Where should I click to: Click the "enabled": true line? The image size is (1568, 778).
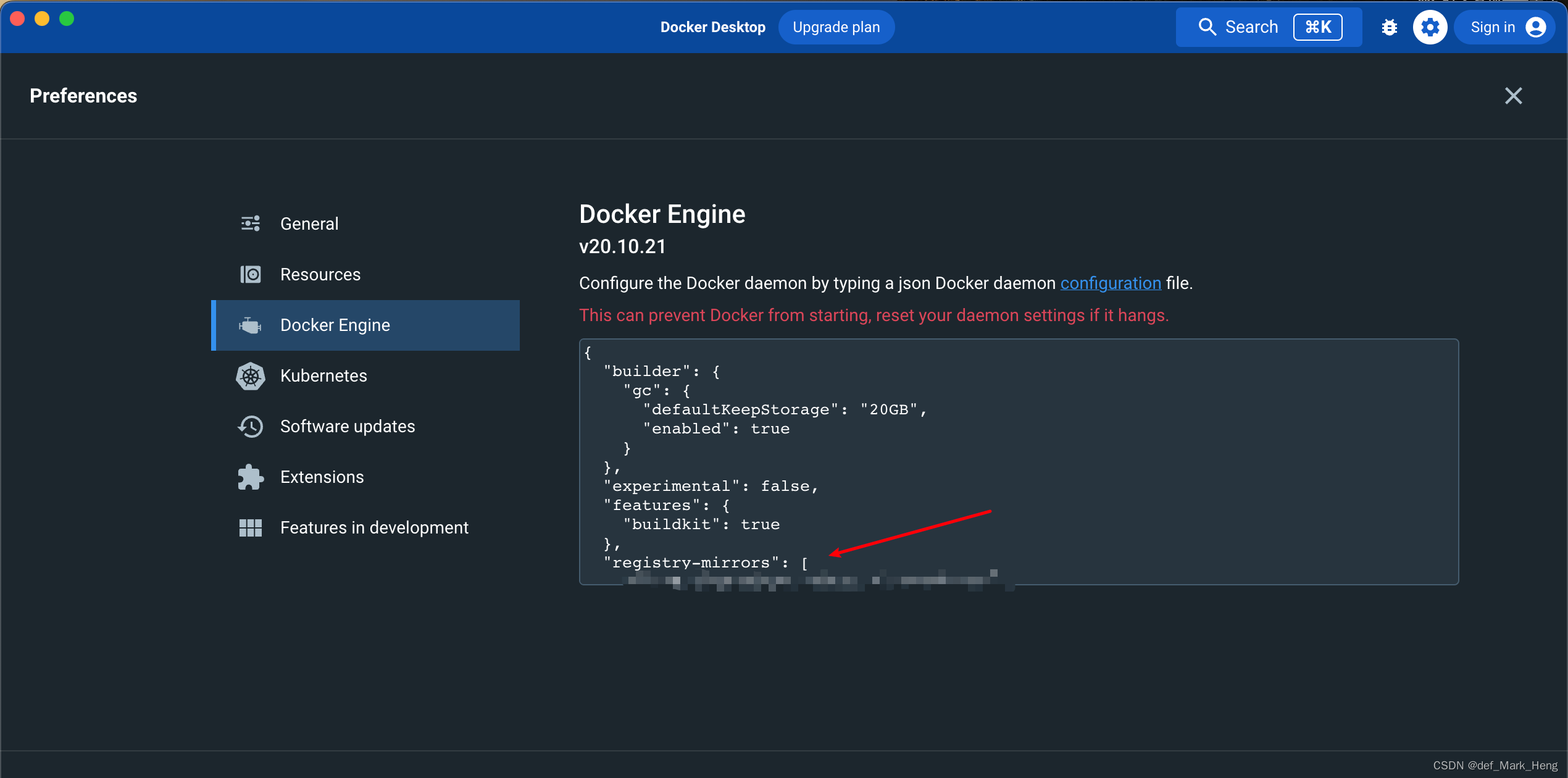pos(716,429)
